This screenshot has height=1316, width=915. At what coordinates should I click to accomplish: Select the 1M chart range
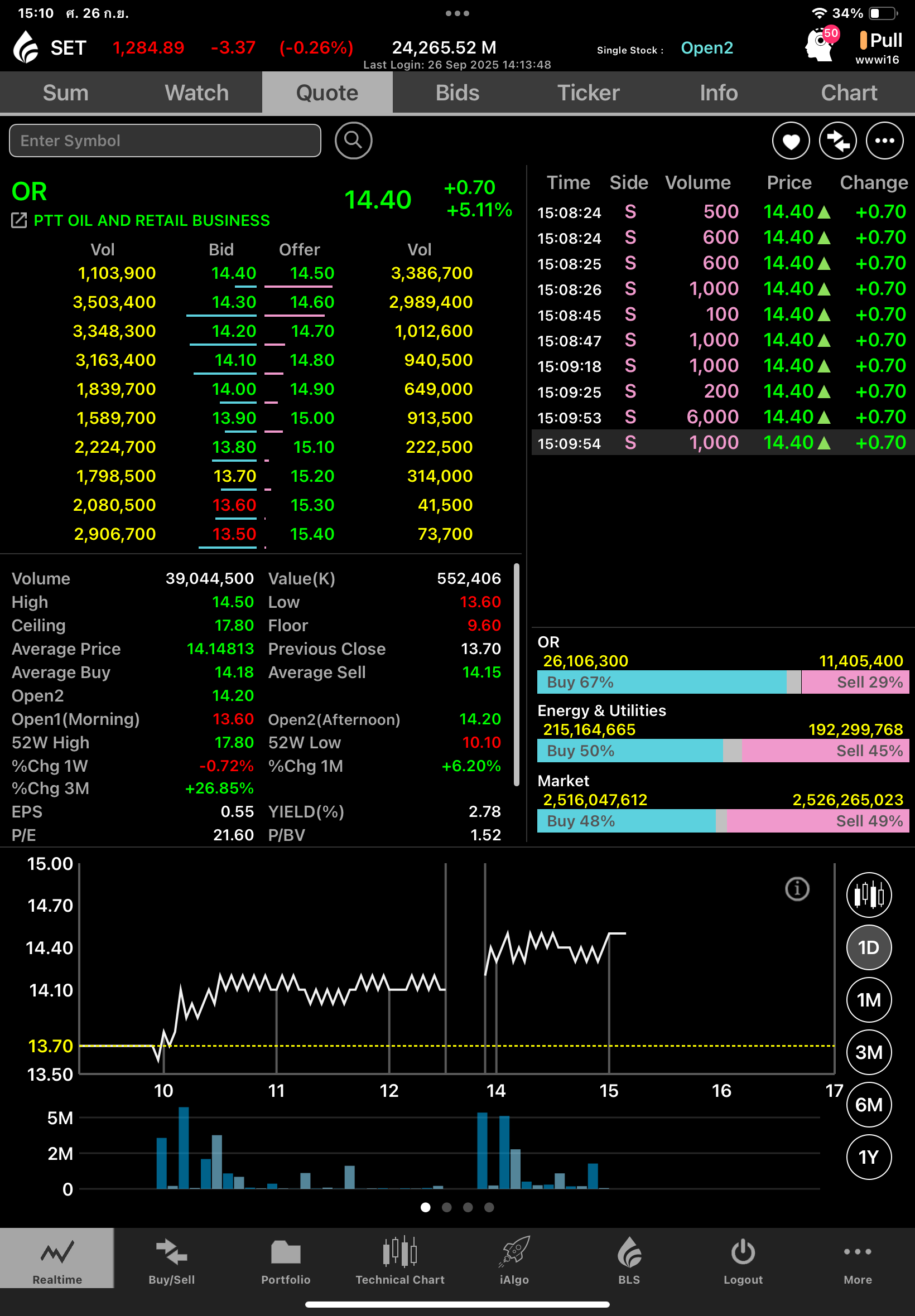point(869,1000)
